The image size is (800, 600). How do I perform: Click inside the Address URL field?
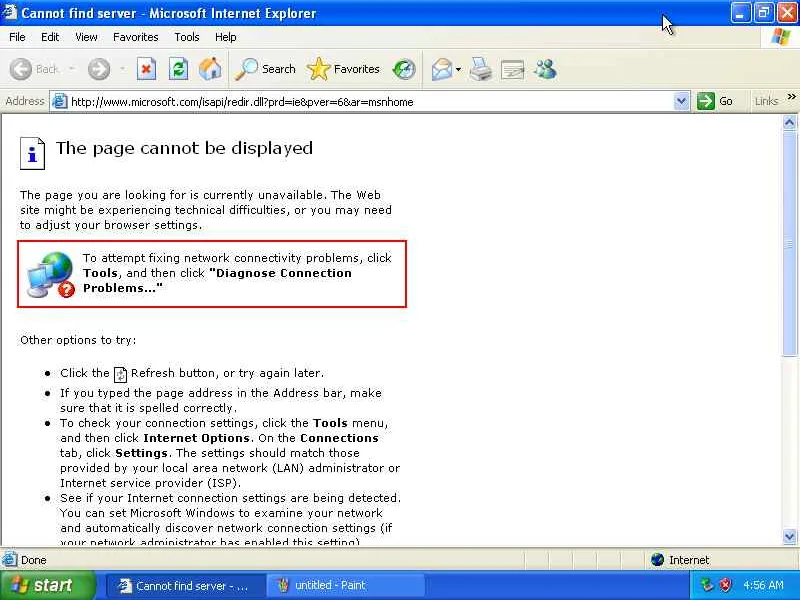click(370, 102)
